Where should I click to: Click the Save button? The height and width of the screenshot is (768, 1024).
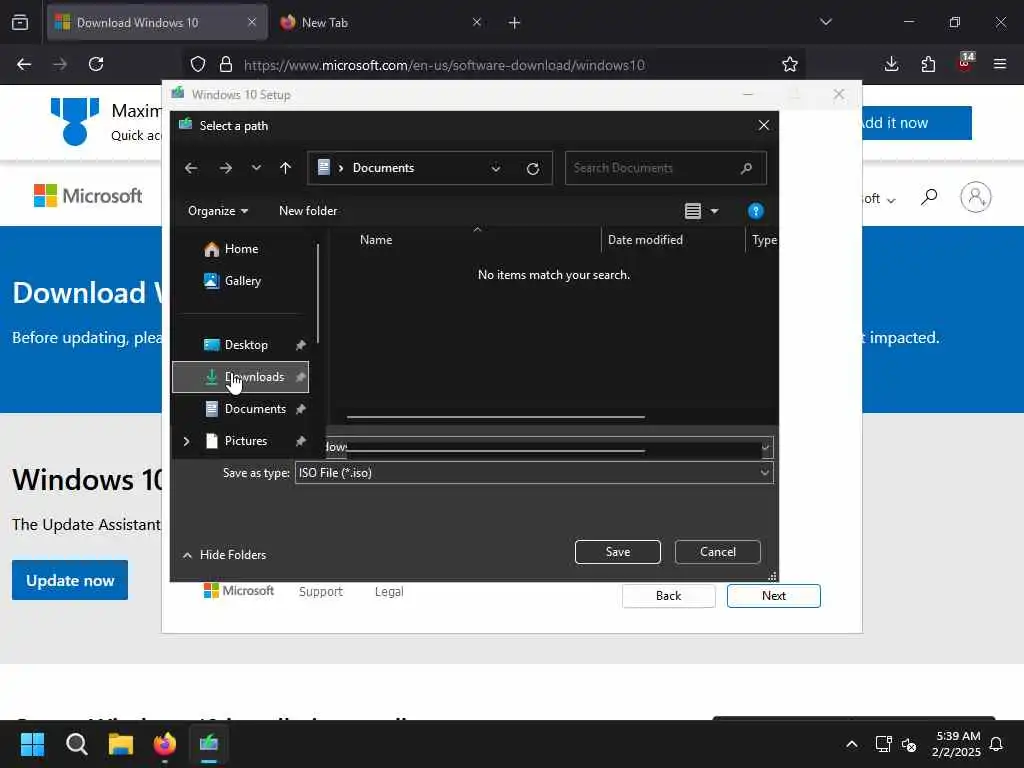tap(617, 552)
